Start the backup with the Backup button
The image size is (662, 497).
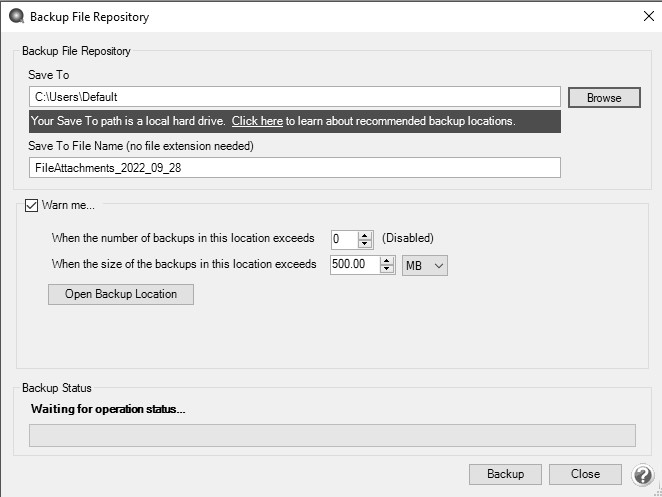pyautogui.click(x=505, y=474)
